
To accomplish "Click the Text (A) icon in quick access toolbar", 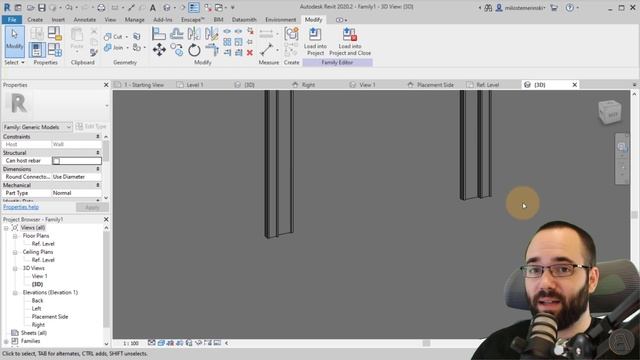I will pos(153,7).
